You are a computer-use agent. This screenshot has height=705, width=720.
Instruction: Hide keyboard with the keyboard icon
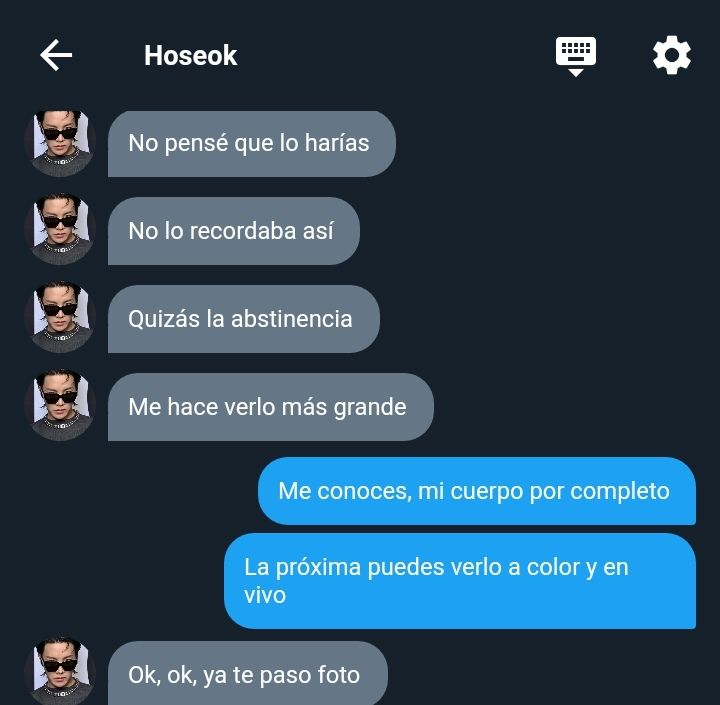click(576, 56)
